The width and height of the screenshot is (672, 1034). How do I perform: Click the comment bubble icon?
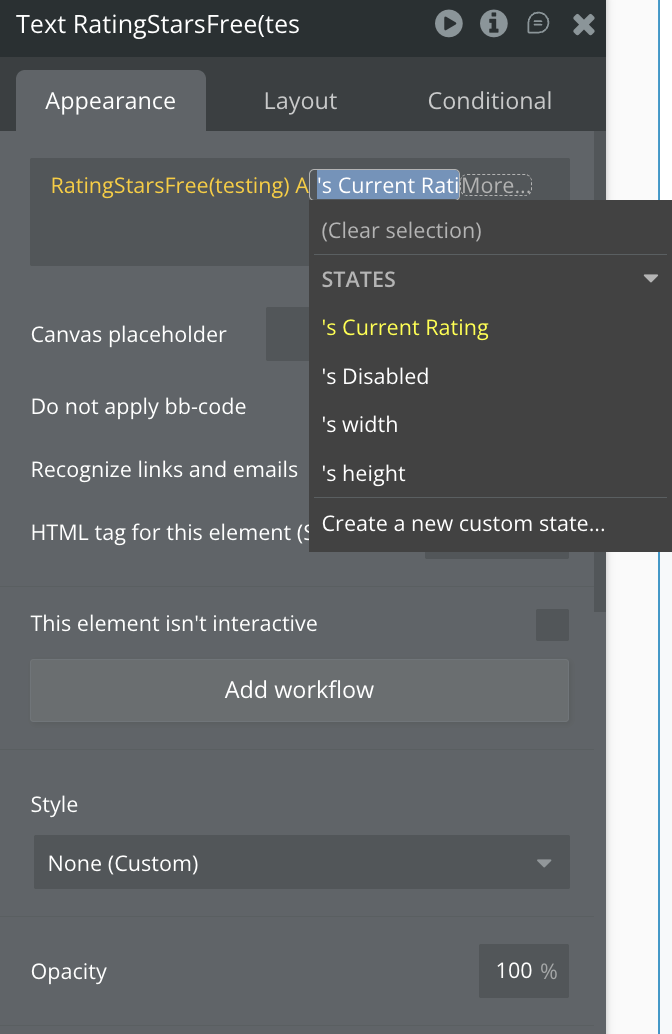tap(538, 23)
